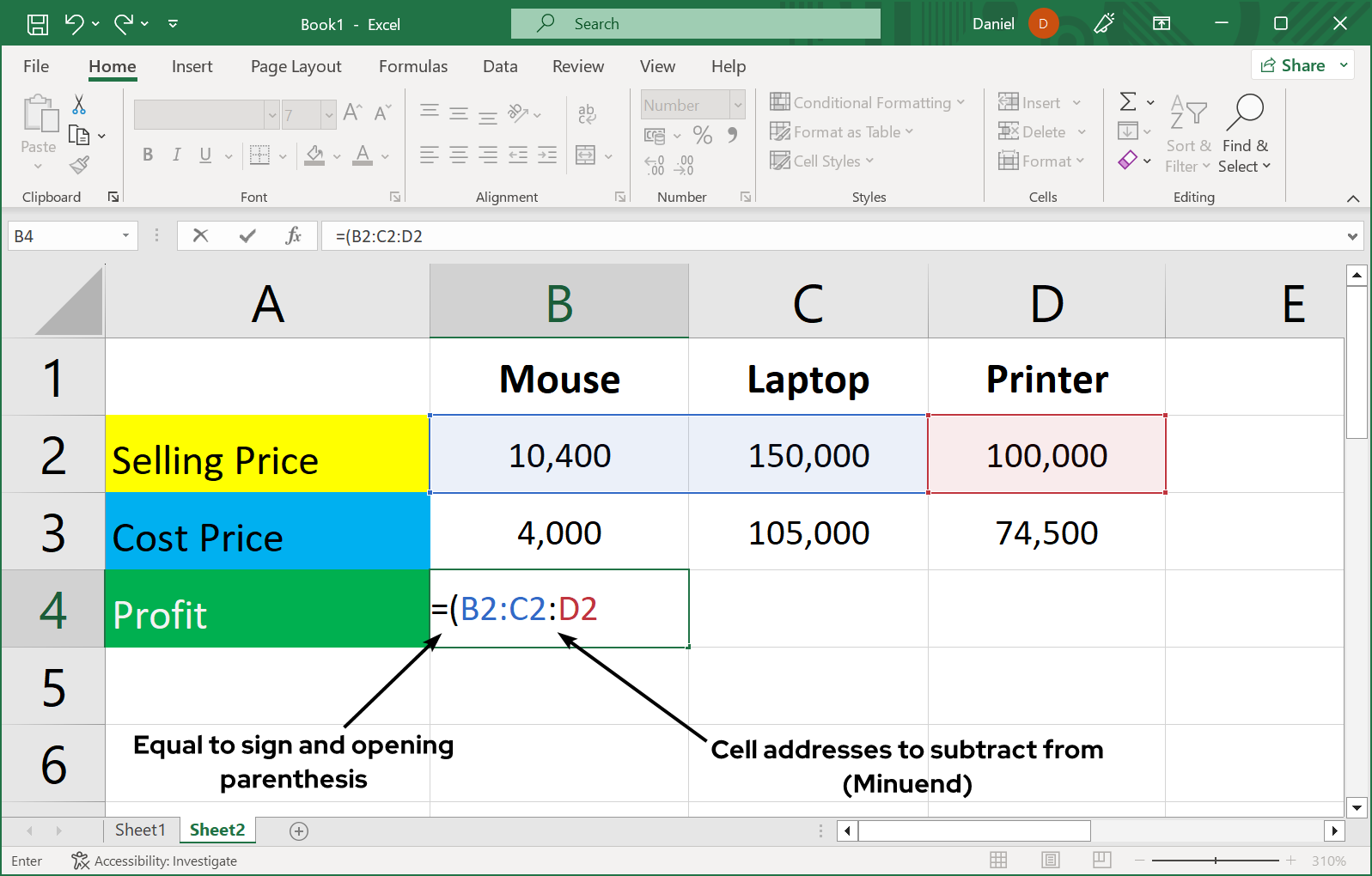1372x876 pixels.
Task: Open the font size dropdown
Action: click(x=328, y=114)
